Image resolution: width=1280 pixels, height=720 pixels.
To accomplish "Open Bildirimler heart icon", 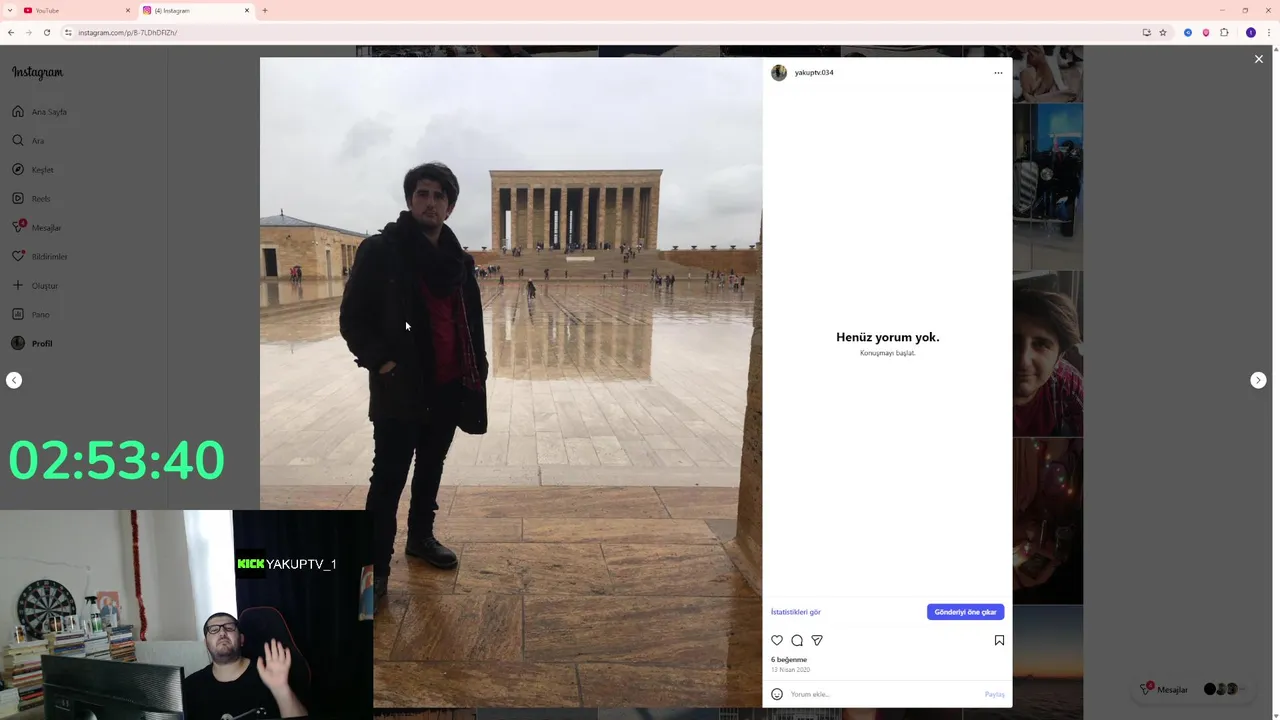I will tap(18, 256).
